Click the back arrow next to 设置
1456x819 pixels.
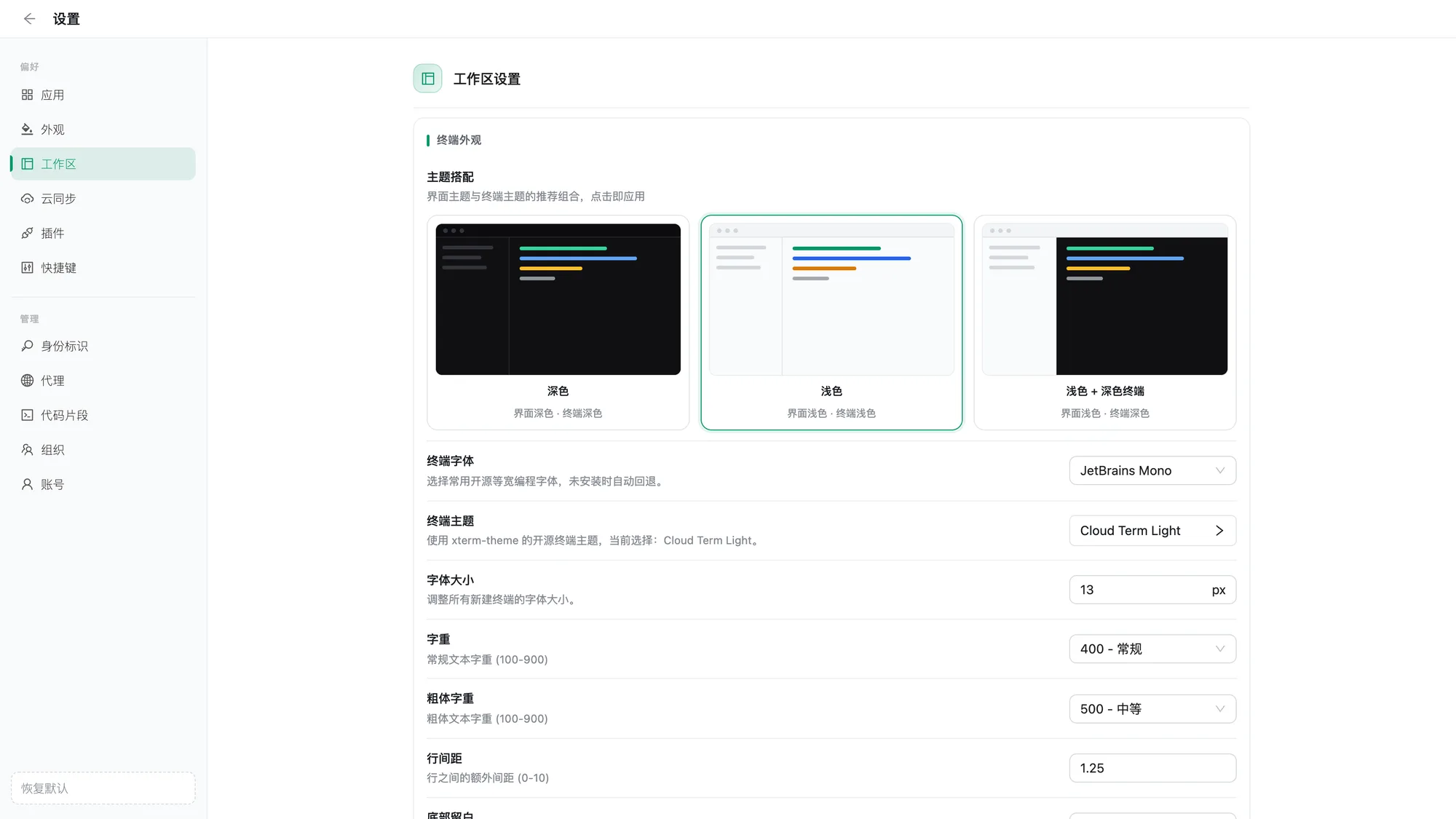coord(29,19)
